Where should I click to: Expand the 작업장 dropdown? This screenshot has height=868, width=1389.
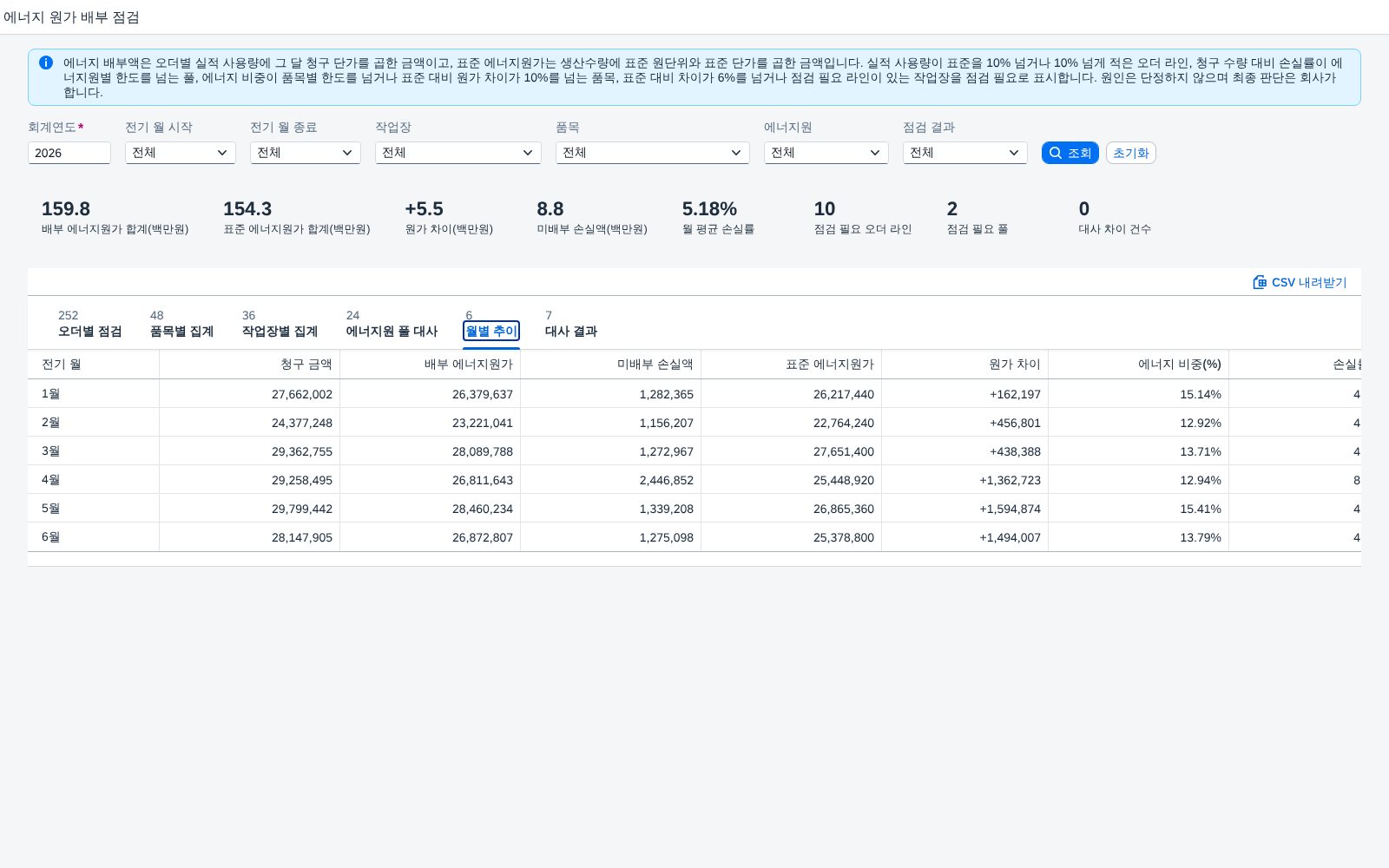[x=458, y=153]
